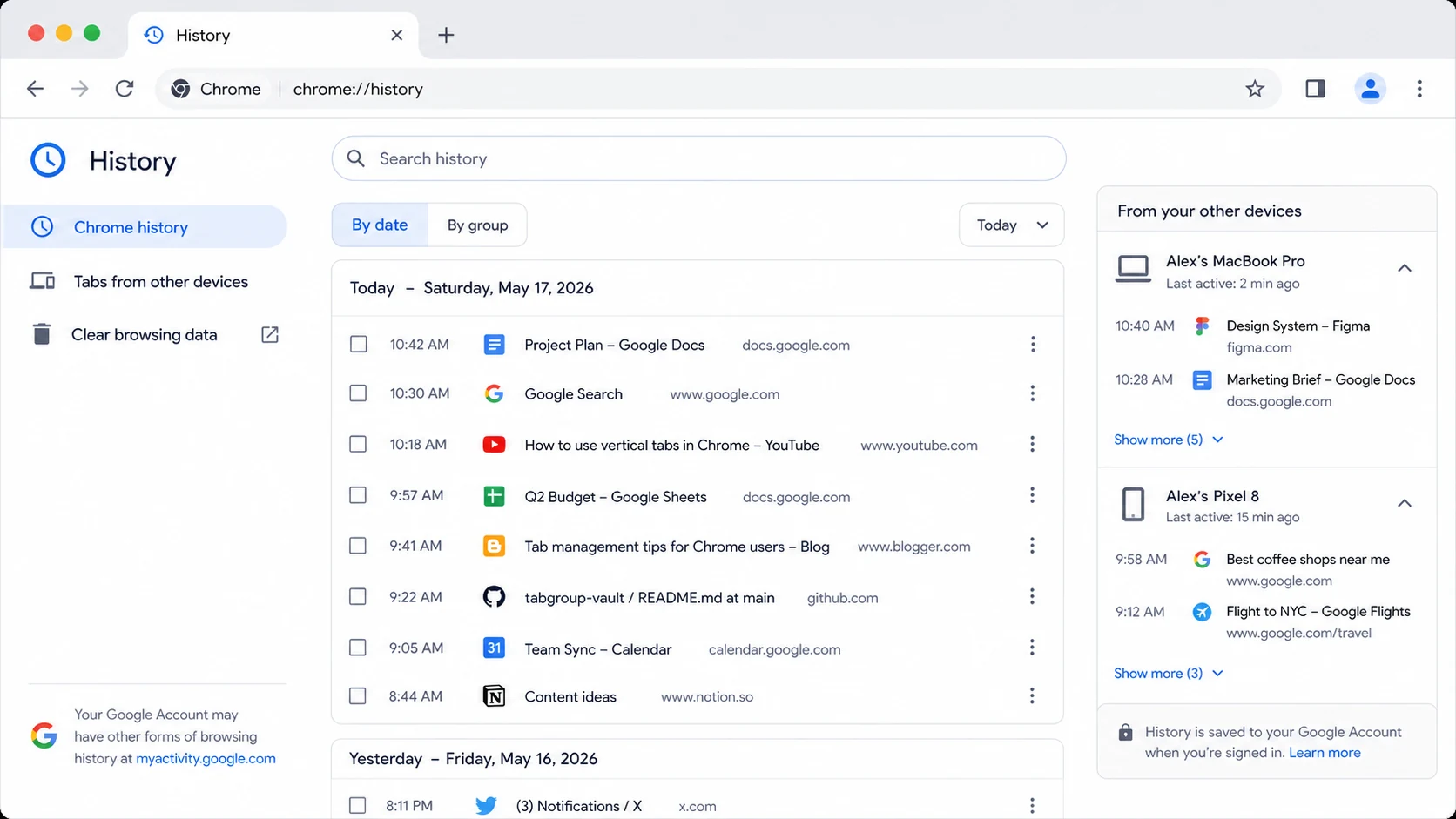Open the Today date filter dropdown
1456x819 pixels.
1011,225
